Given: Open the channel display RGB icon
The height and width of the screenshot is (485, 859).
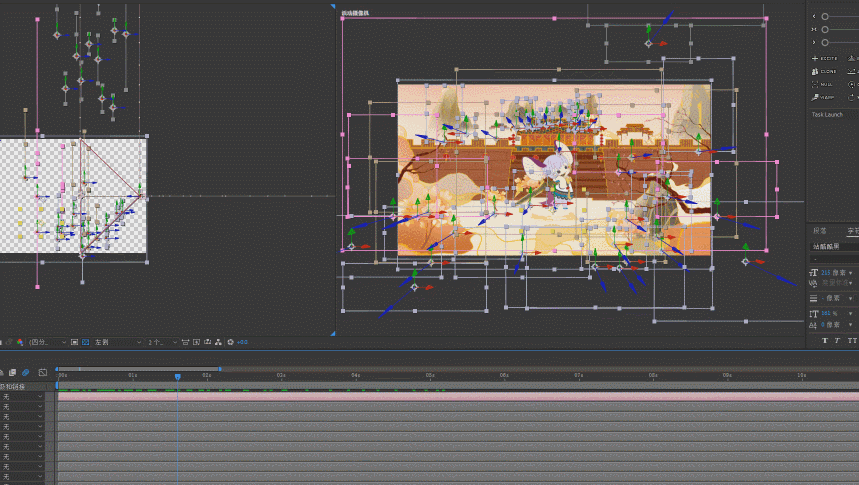Looking at the screenshot, I should pyautogui.click(x=20, y=342).
